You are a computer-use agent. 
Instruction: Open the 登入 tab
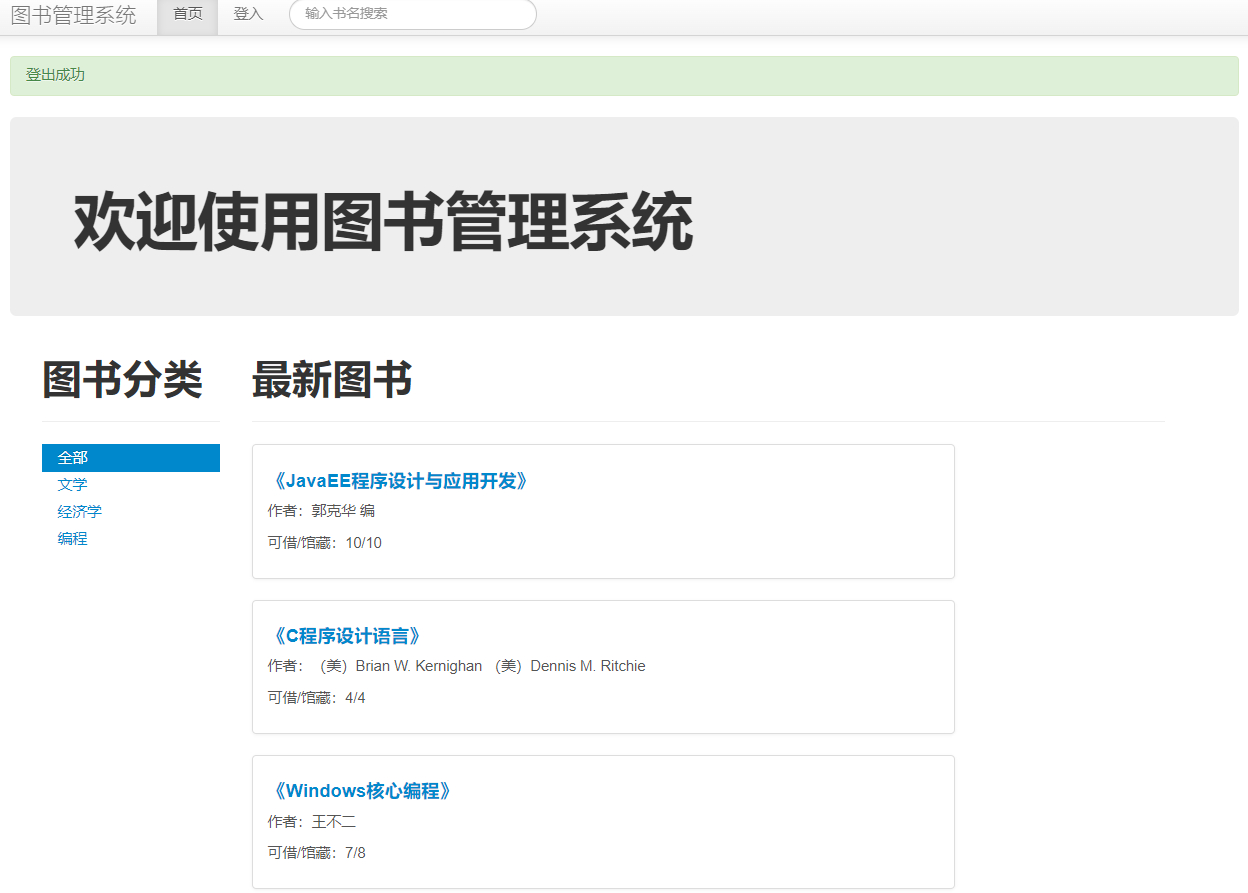(247, 15)
